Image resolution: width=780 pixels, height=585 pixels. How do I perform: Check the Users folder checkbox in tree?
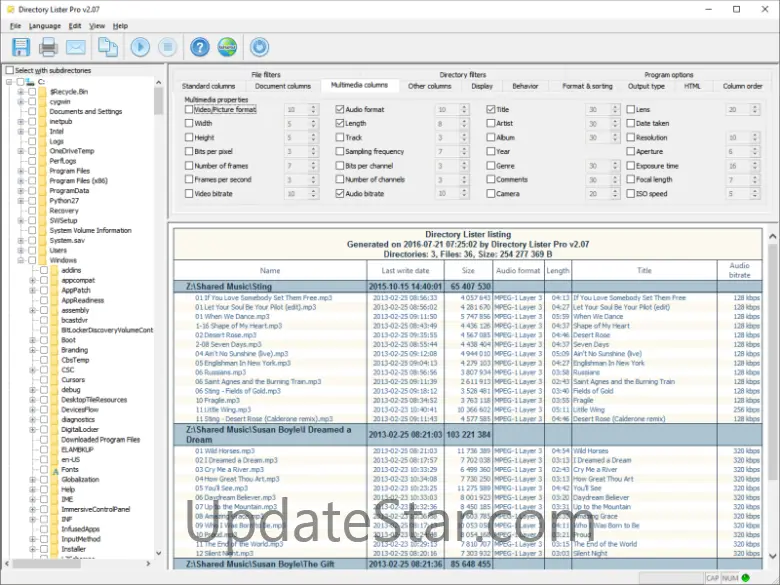32,250
